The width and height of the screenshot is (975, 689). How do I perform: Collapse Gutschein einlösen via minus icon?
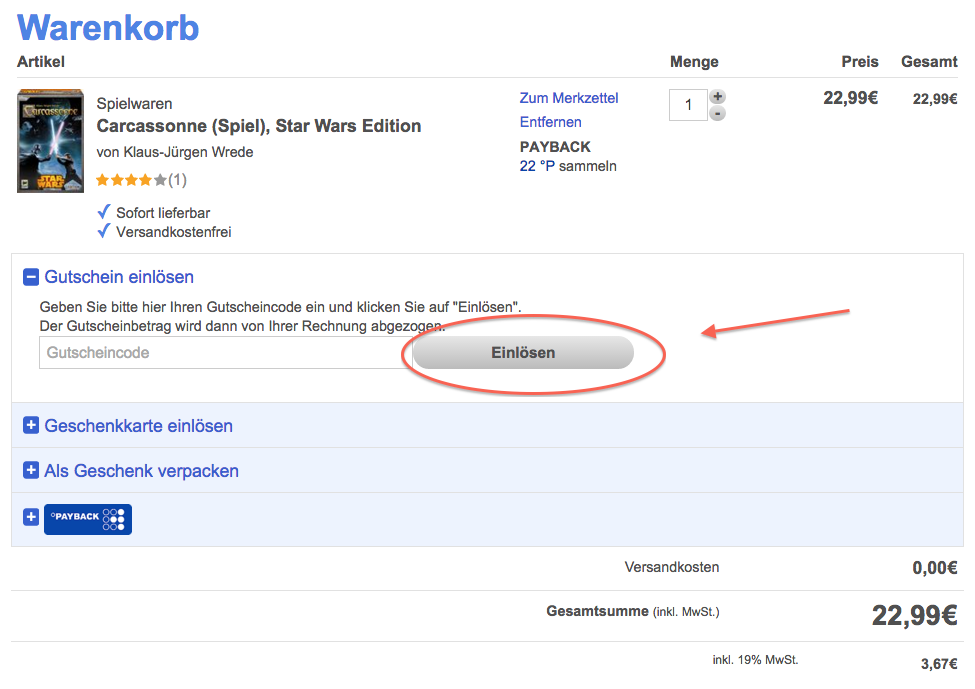(x=31, y=277)
